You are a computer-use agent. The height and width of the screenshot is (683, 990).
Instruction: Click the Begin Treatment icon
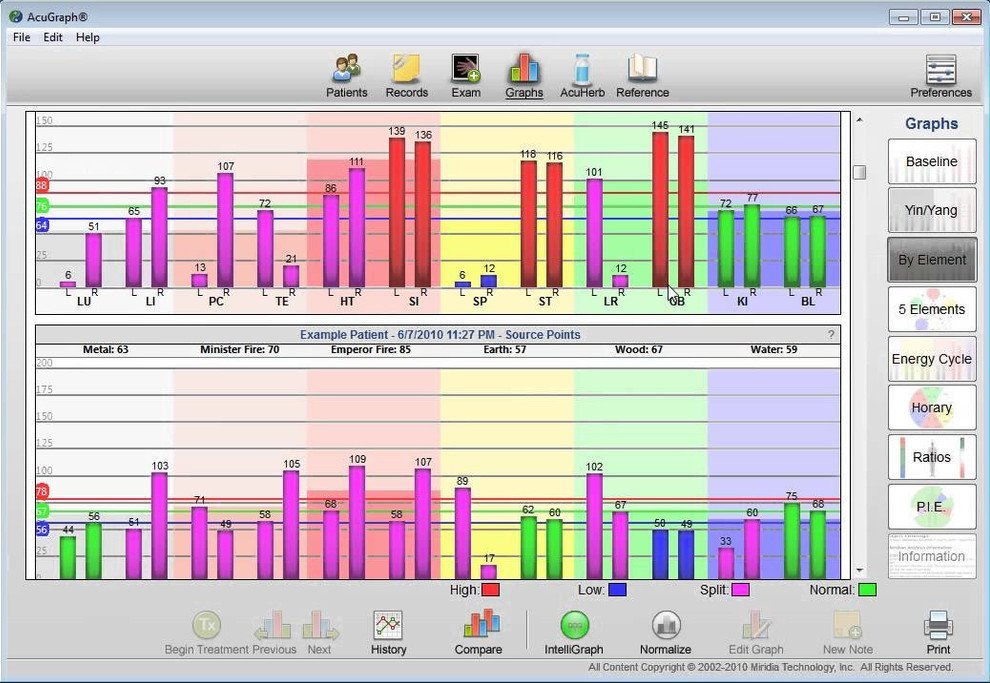coord(206,633)
